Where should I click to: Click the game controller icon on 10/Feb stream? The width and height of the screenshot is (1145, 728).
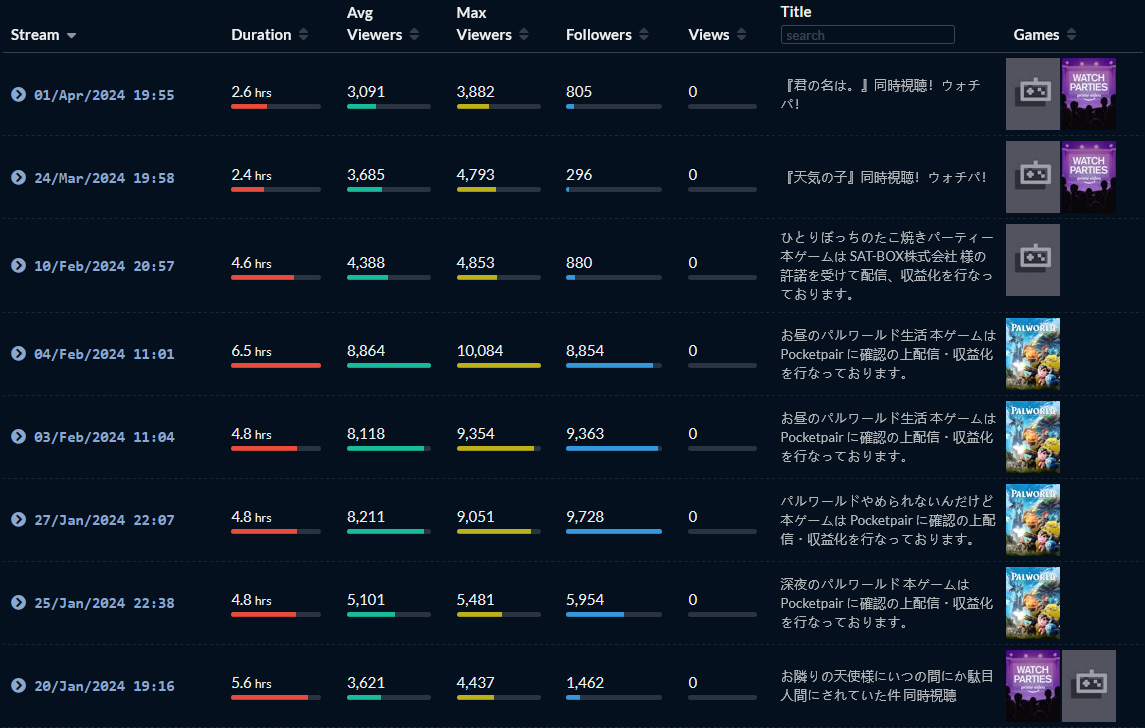point(1032,260)
